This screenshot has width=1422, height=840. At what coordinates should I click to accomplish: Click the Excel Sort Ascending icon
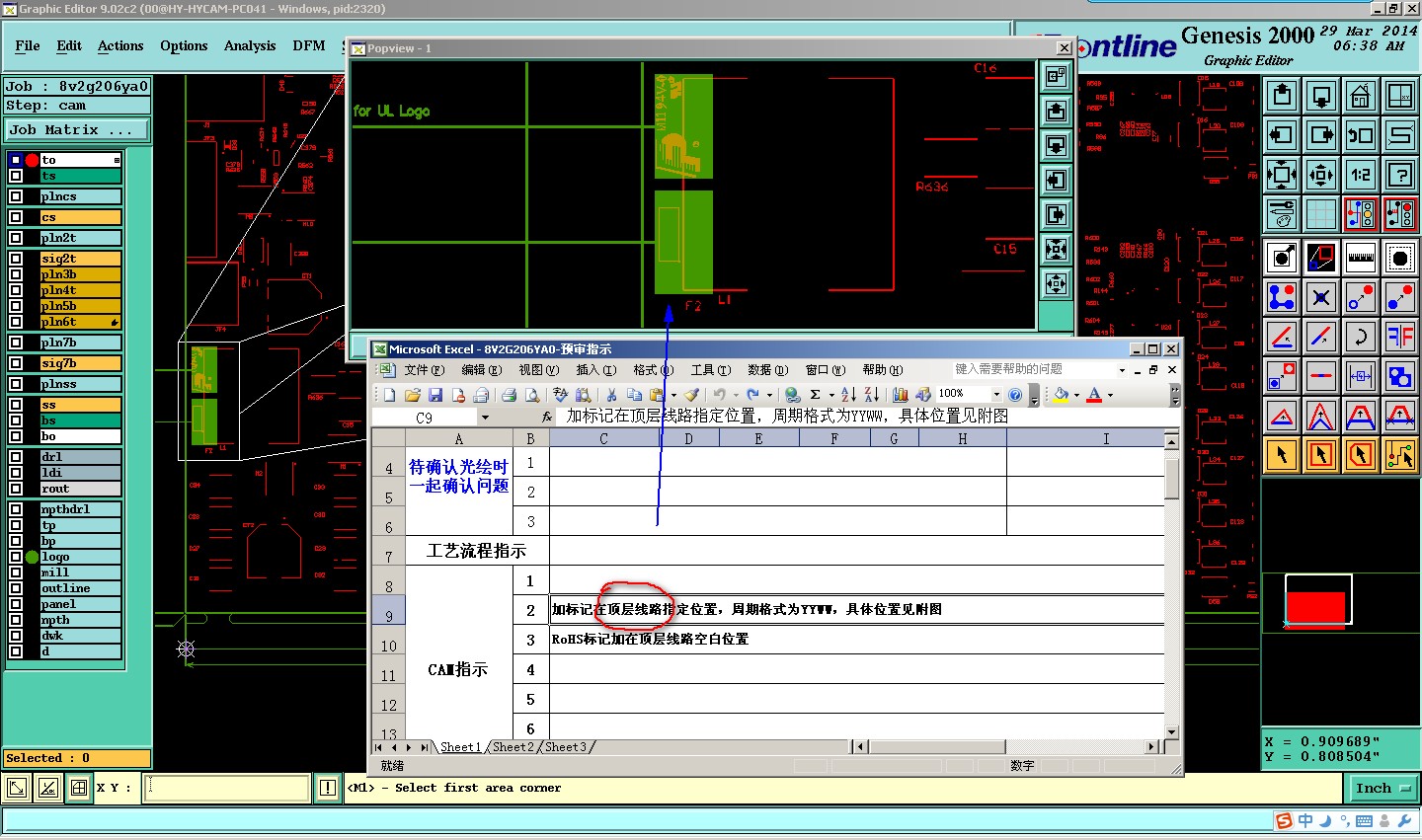(848, 395)
